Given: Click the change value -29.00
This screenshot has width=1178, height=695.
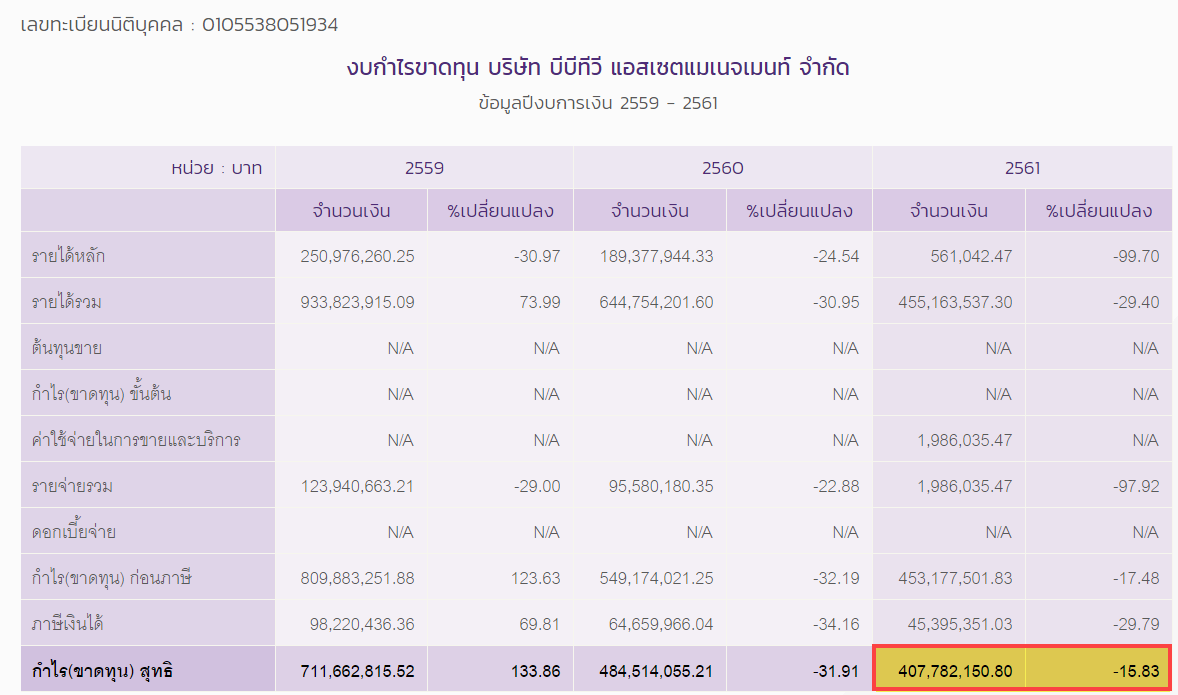Looking at the screenshot, I should pos(537,486).
